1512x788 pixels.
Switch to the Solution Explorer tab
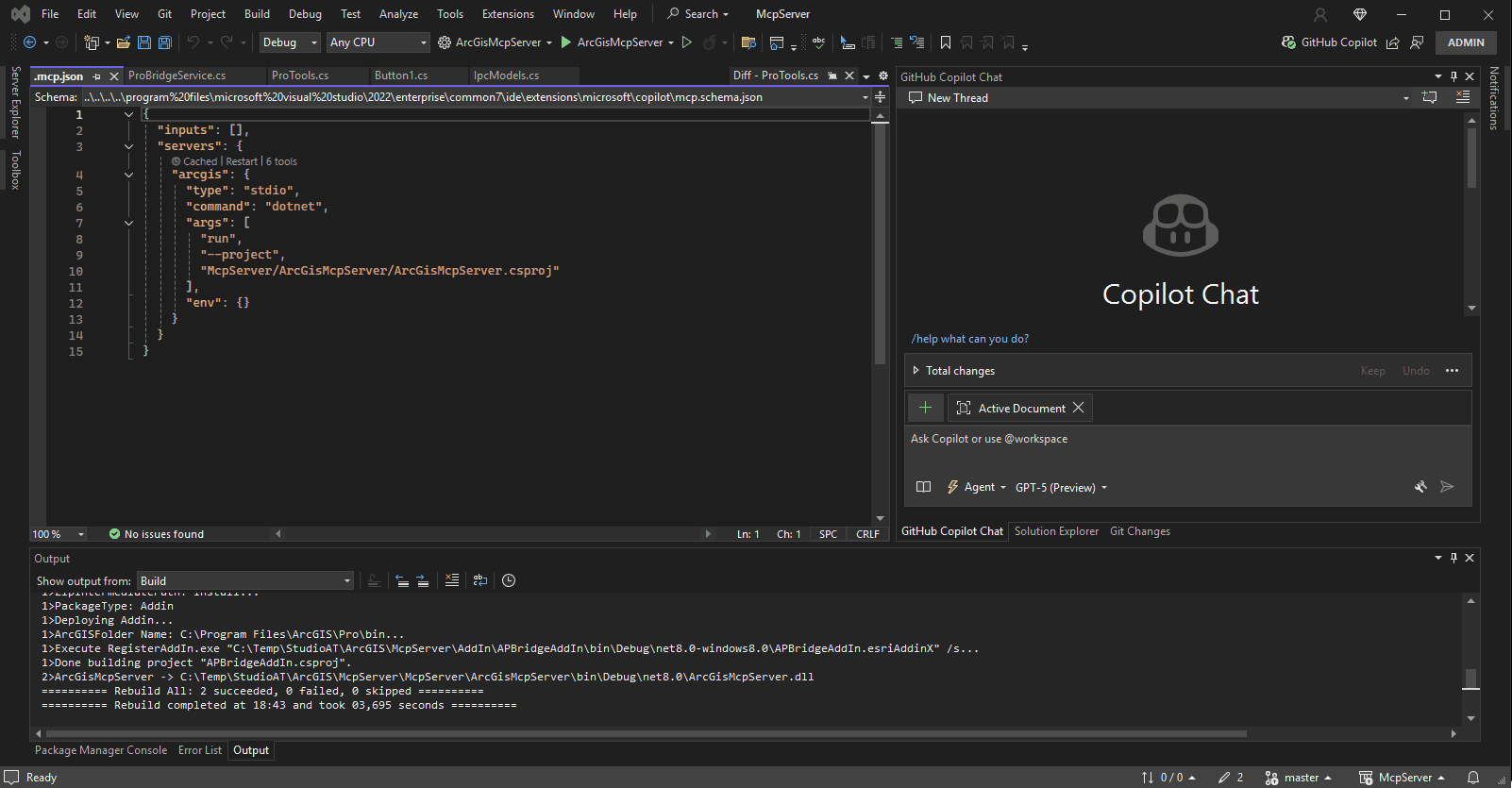1056,531
